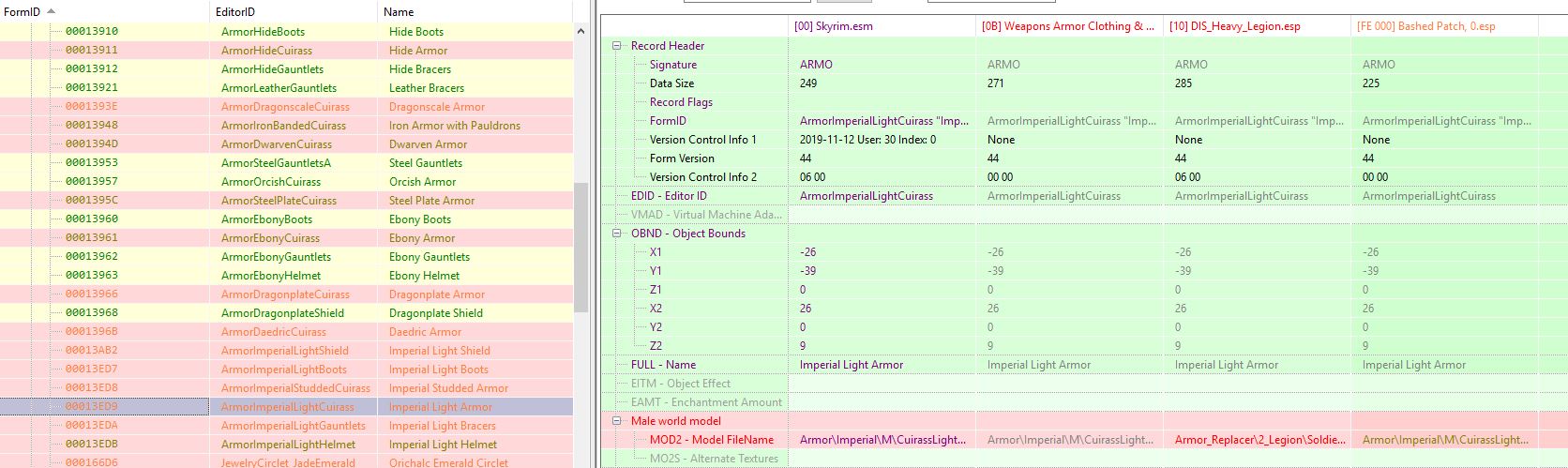Collapse the OBND - Object Bounds node

coord(617,234)
